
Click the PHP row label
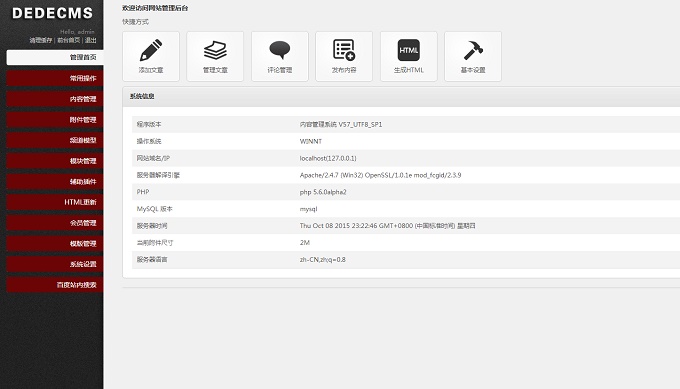coord(143,192)
